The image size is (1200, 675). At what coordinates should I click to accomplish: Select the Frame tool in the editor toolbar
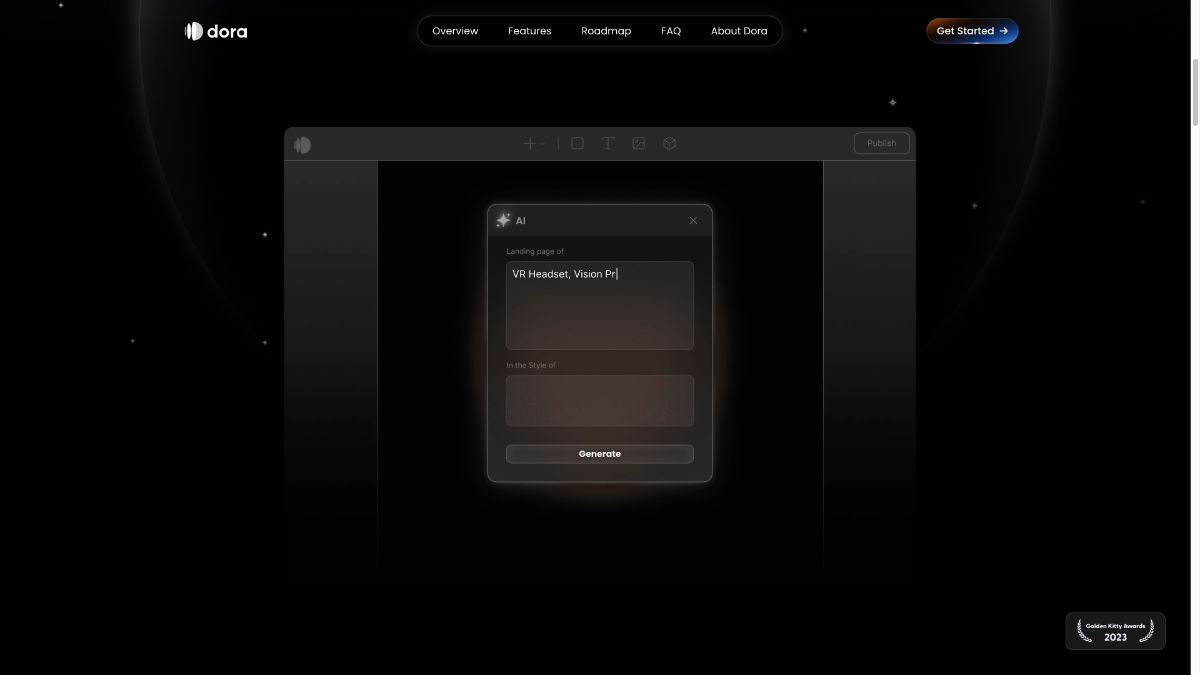(577, 143)
